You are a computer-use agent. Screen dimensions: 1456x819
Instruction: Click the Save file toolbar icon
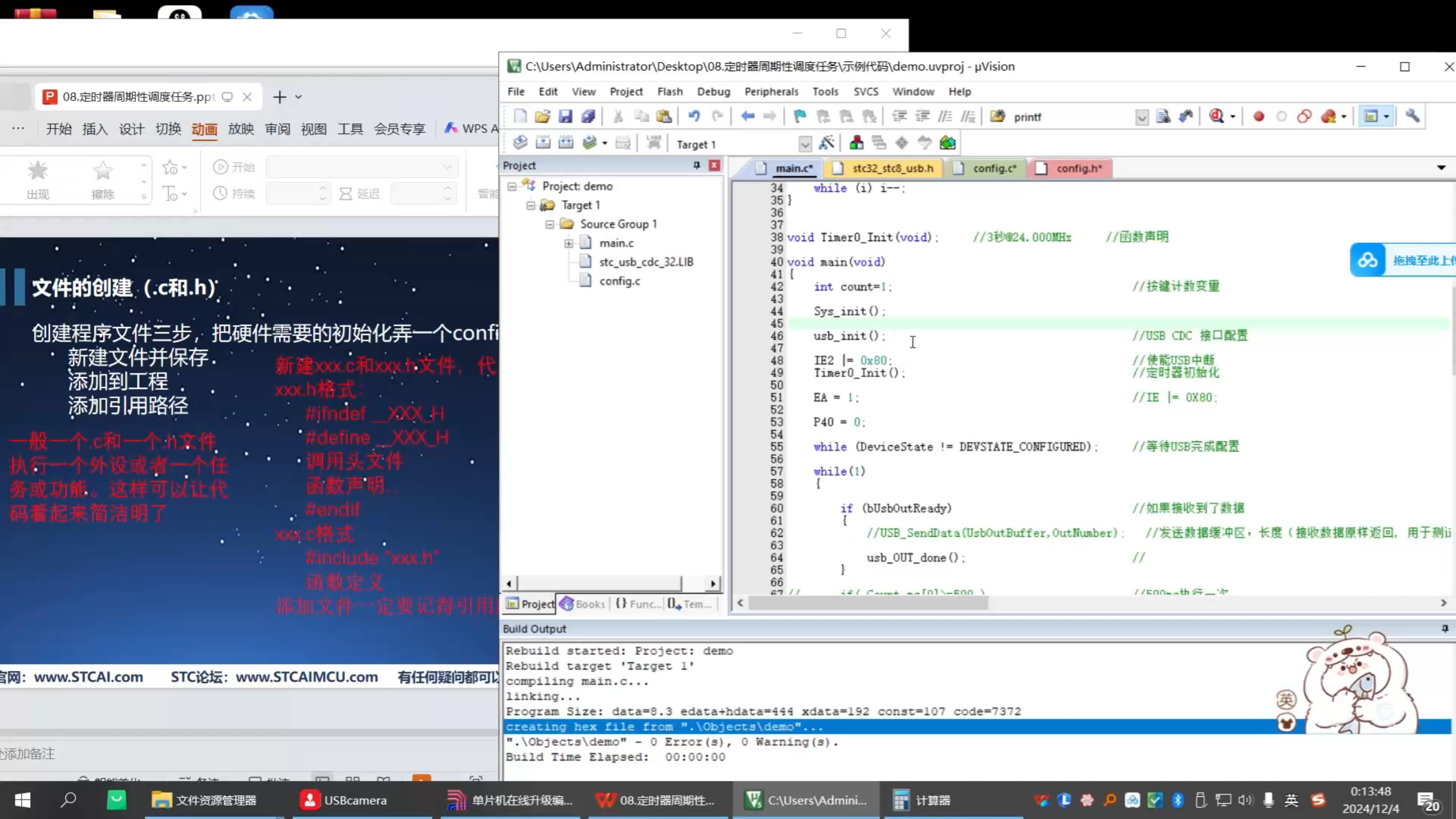pos(565,117)
